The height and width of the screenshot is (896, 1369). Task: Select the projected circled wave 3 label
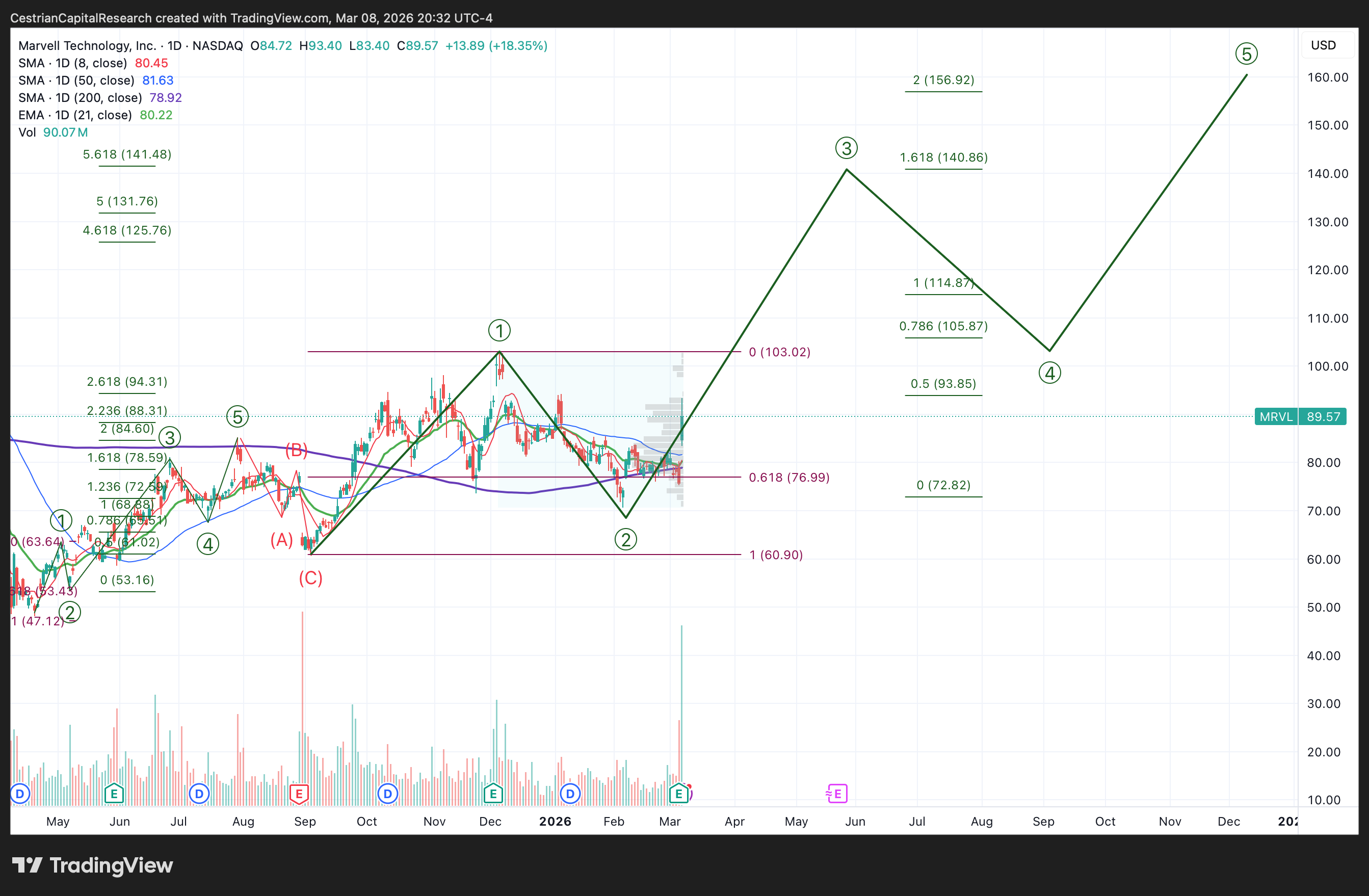846,148
